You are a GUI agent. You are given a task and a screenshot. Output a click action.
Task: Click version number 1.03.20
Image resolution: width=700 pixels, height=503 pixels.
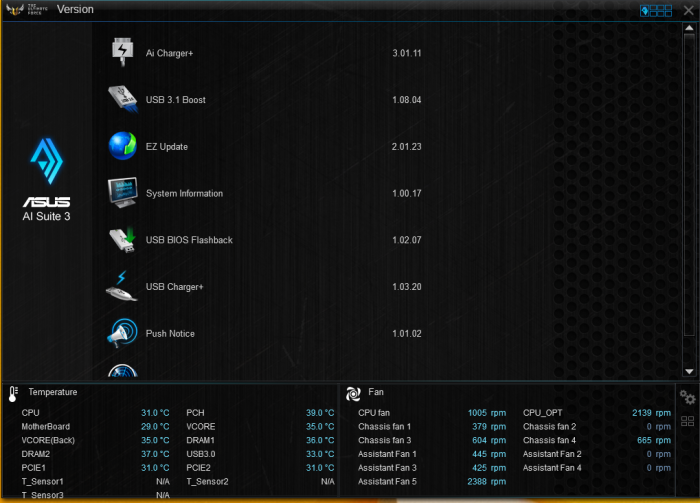(x=407, y=287)
